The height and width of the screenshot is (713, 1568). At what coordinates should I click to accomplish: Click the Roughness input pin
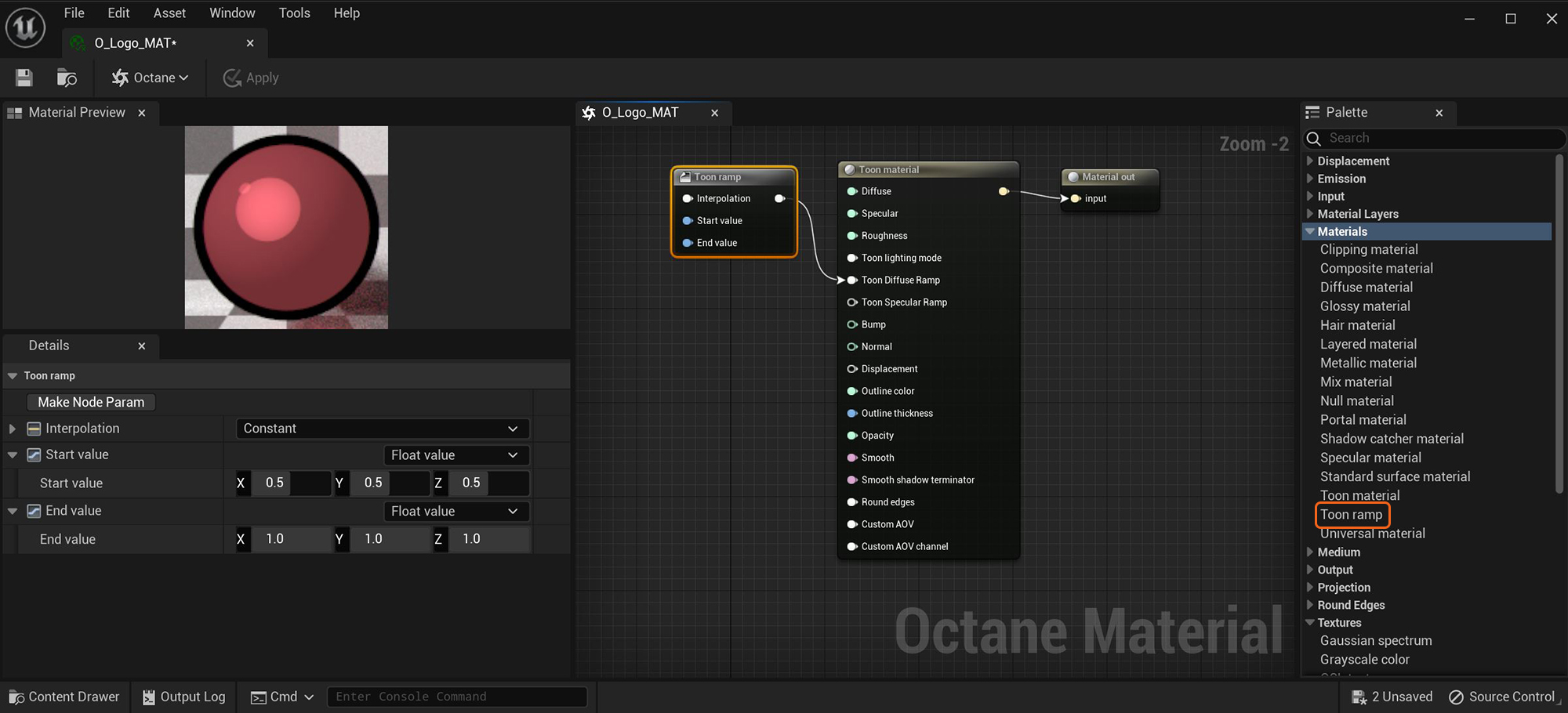pos(851,236)
